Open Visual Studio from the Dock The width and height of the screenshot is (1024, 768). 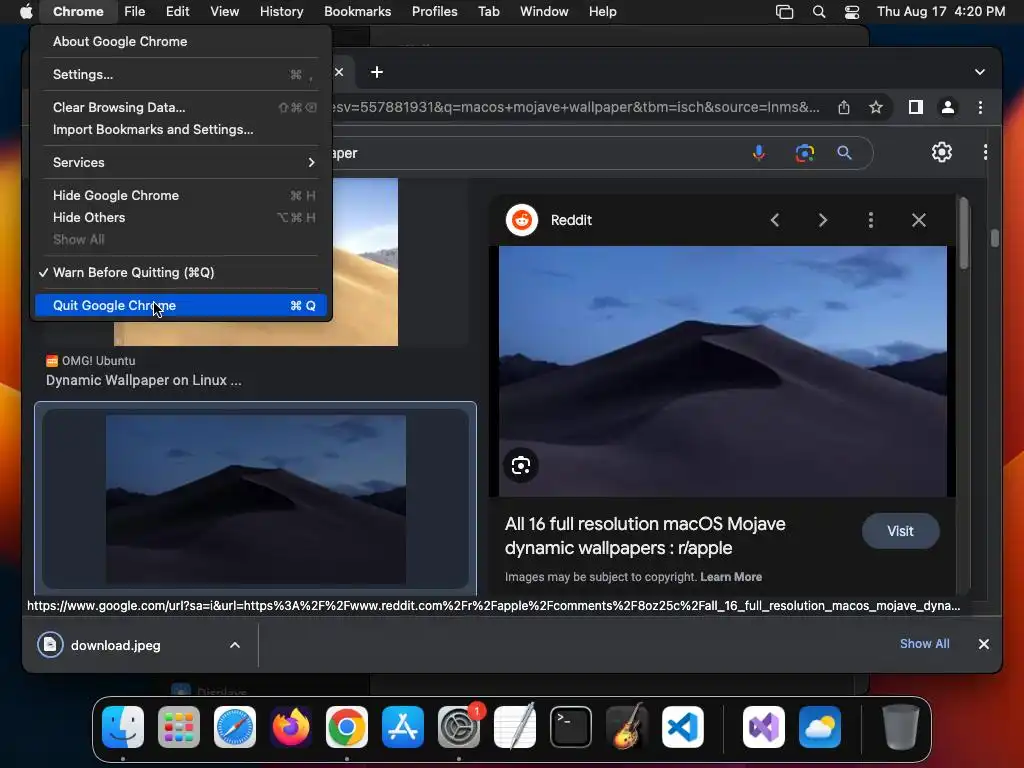[x=764, y=727]
